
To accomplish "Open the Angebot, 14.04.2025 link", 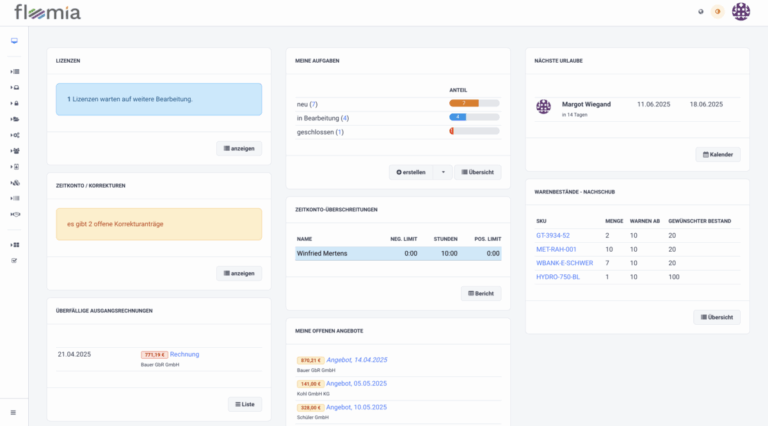I will click(356, 359).
